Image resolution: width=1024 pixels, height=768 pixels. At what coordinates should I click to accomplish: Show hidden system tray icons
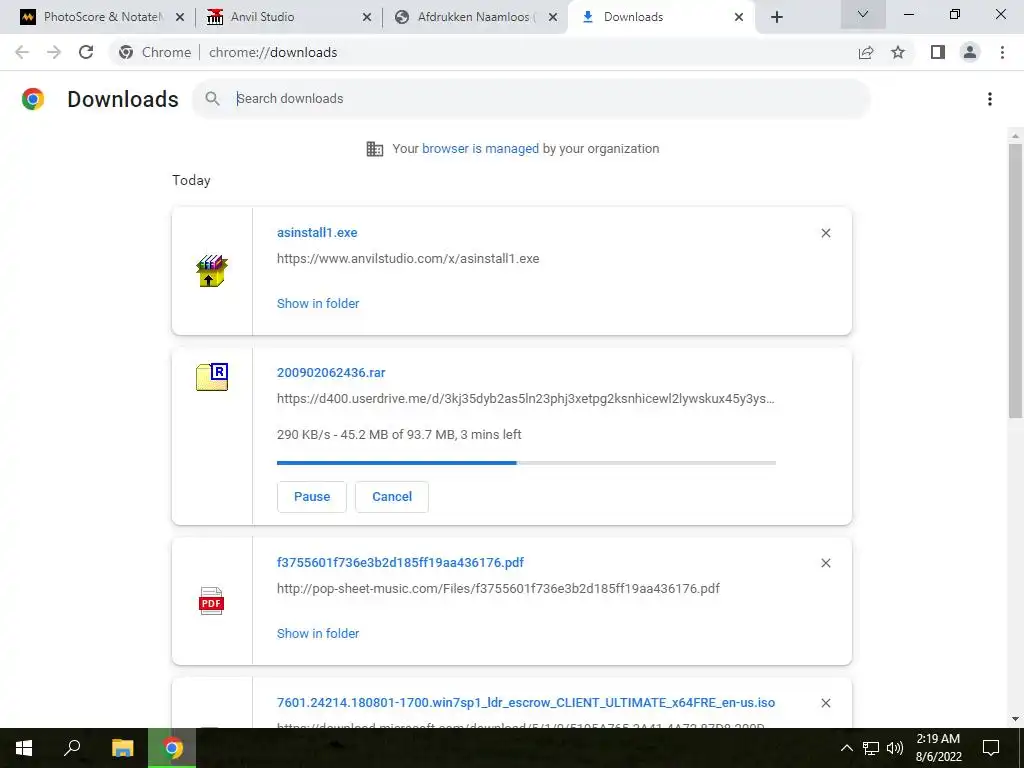coord(846,748)
